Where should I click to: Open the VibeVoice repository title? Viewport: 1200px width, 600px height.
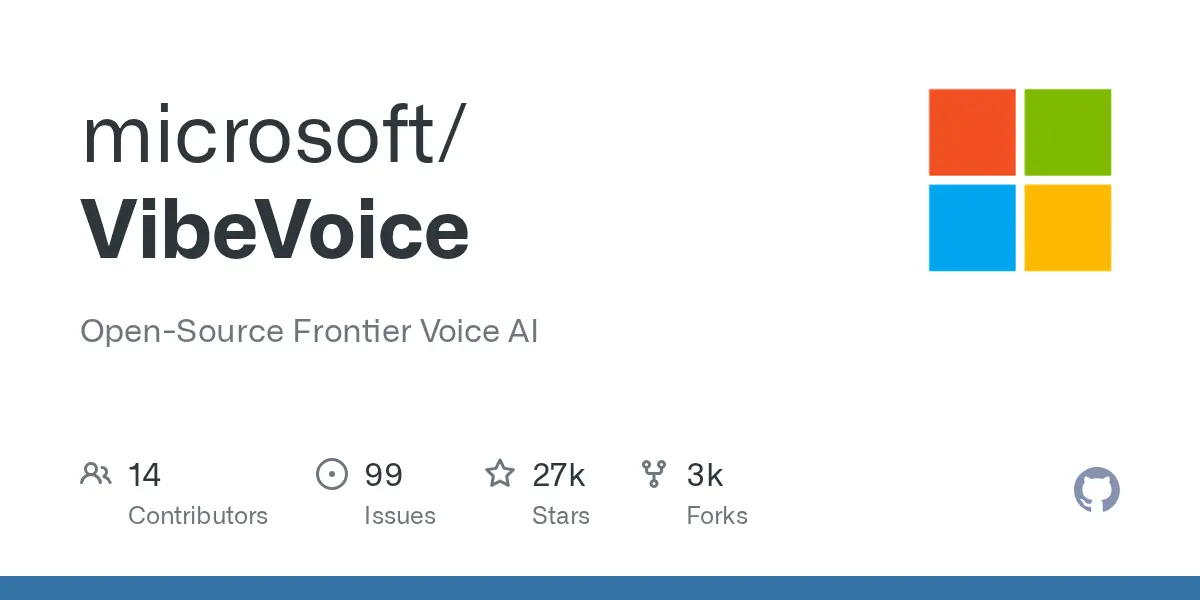[x=275, y=229]
